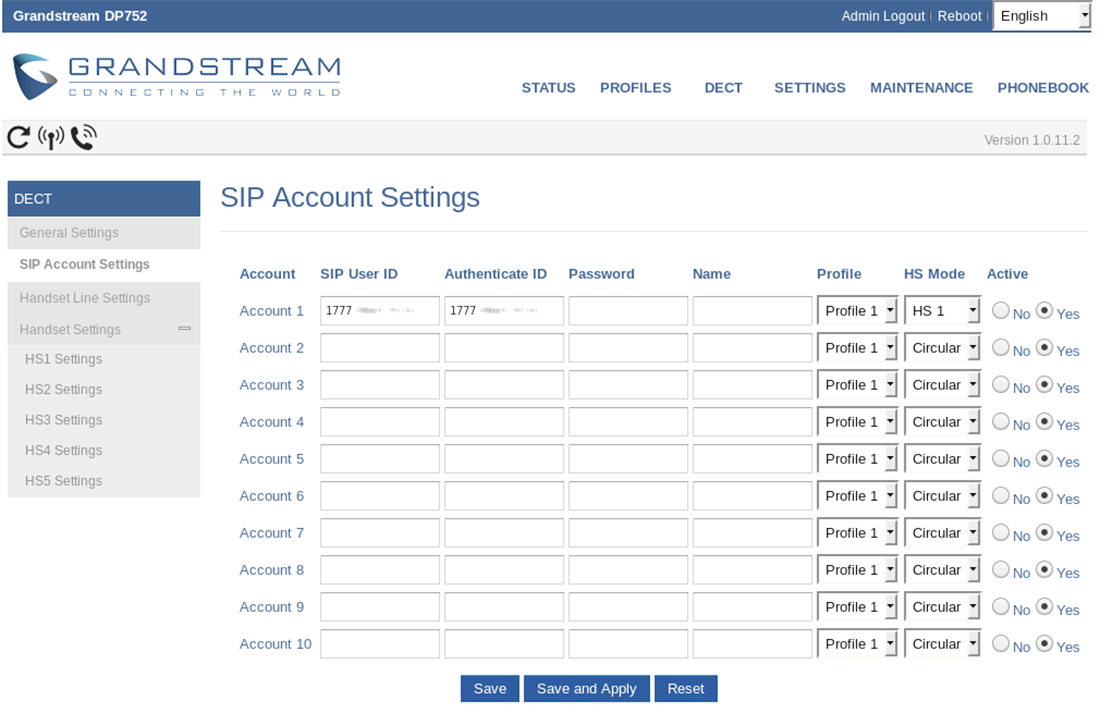Viewport: 1100px width, 713px height.
Task: Open Profile dropdown for Account 6
Action: 857,495
